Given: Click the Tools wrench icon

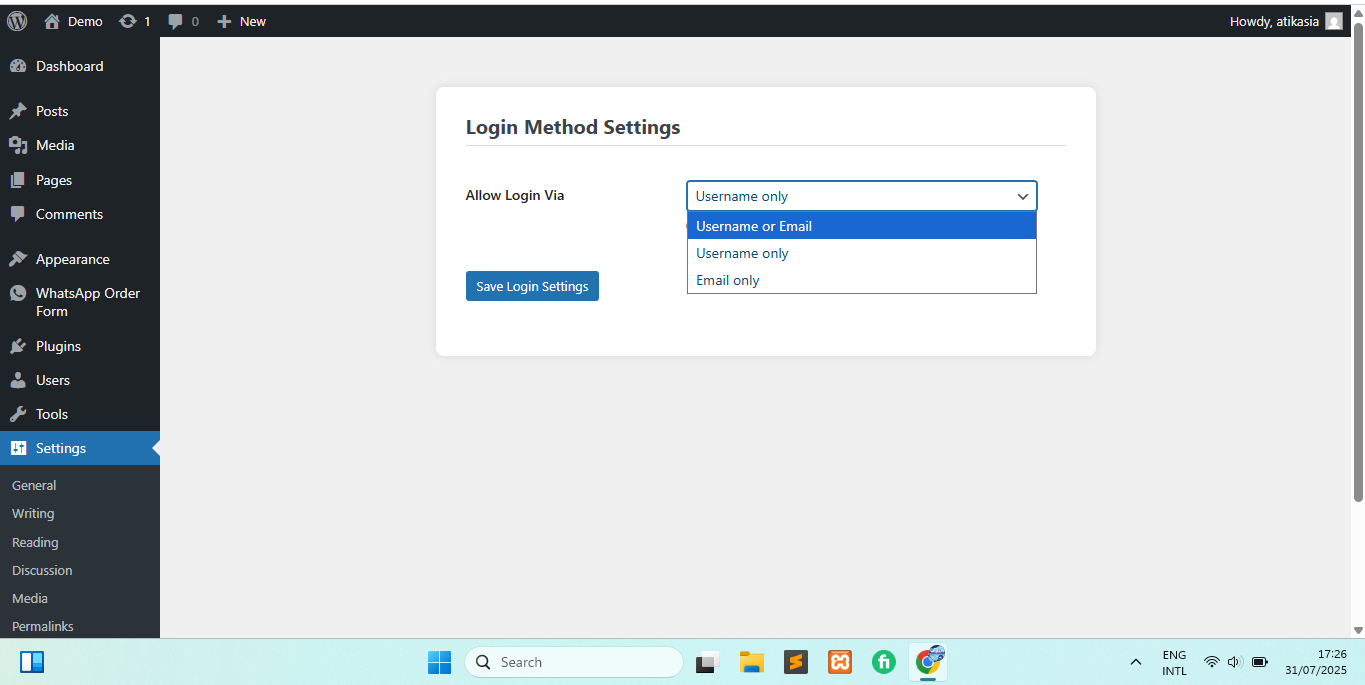Looking at the screenshot, I should click(18, 414).
